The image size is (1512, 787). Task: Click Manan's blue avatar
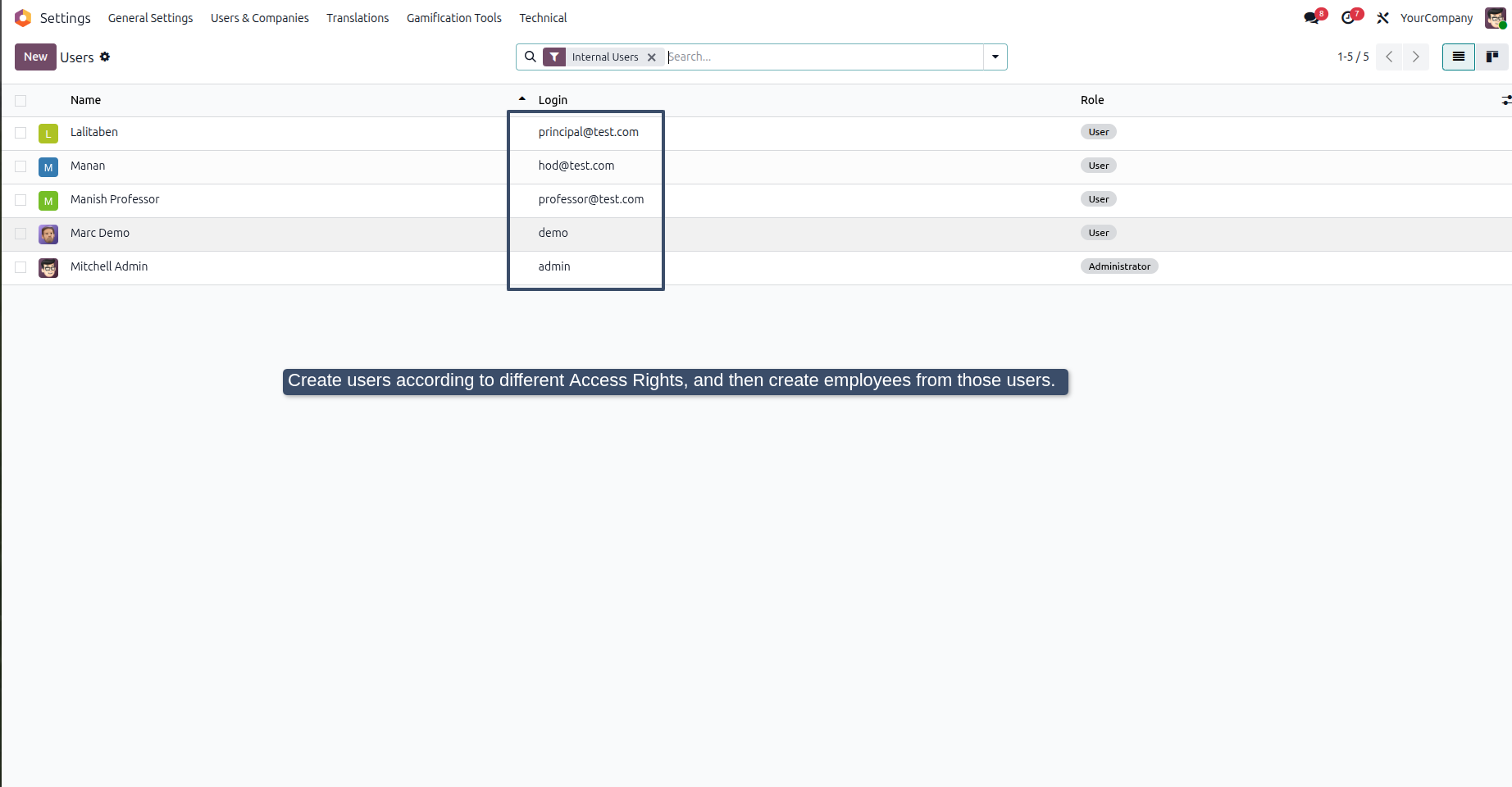point(48,167)
